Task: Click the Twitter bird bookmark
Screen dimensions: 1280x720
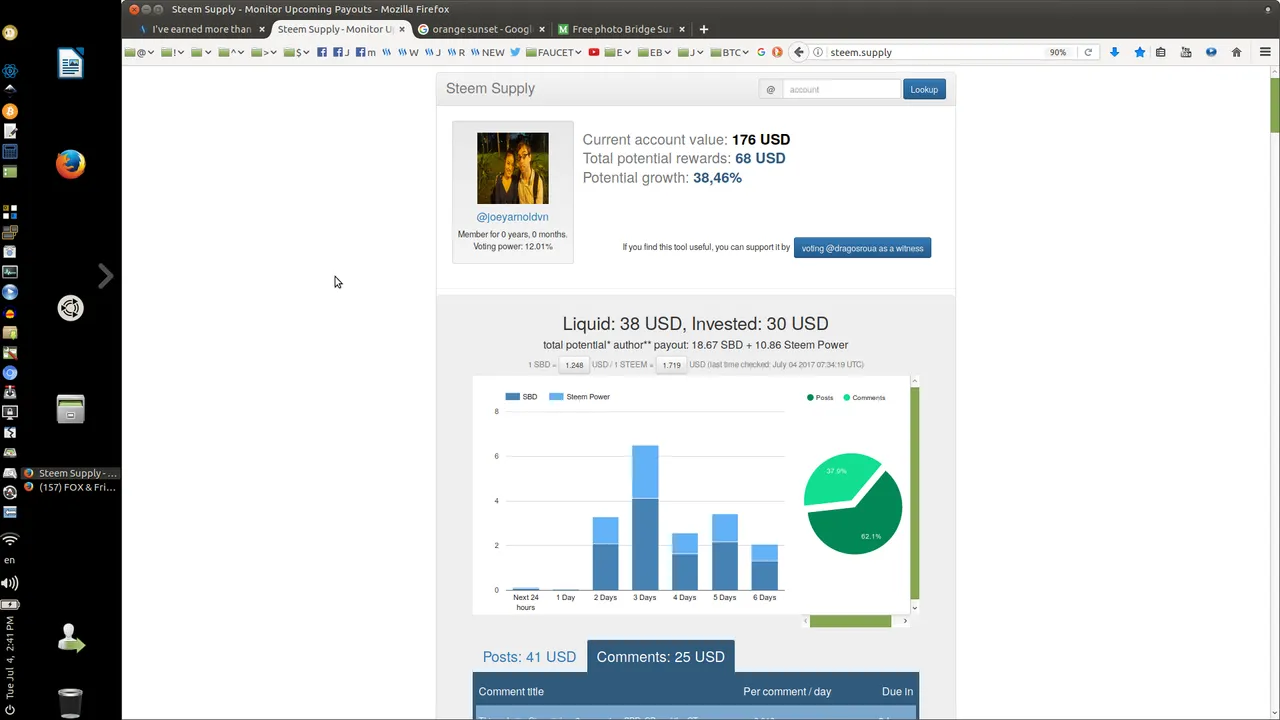Action: [515, 52]
